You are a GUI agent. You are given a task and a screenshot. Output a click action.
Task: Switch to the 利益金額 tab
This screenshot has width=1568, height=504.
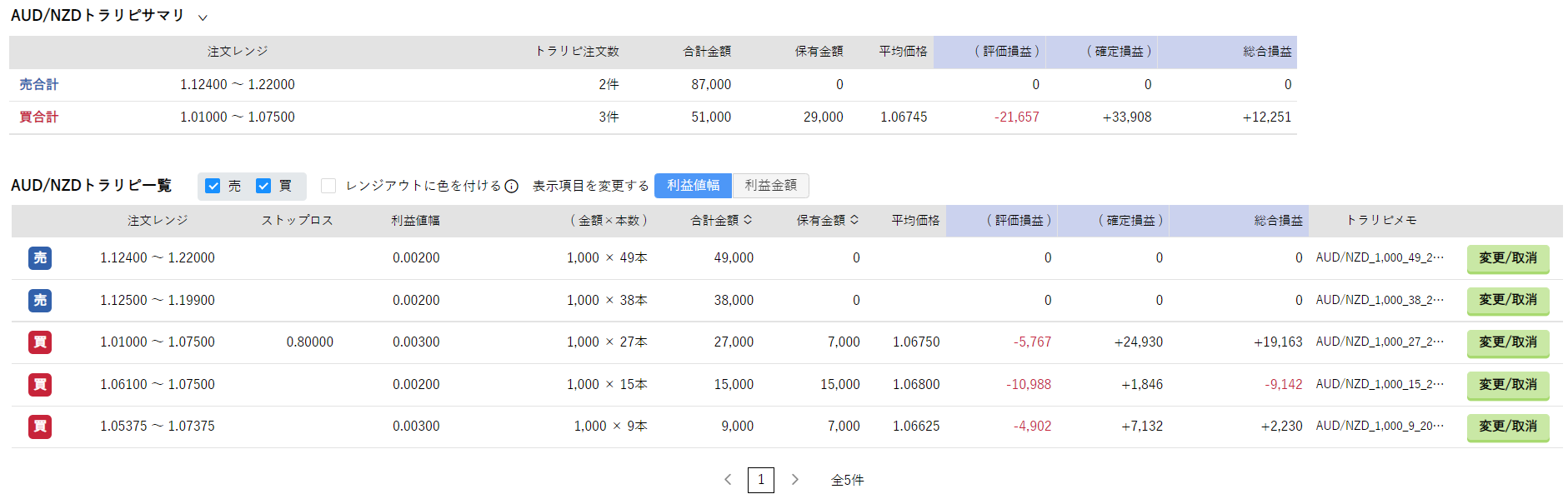tap(771, 186)
